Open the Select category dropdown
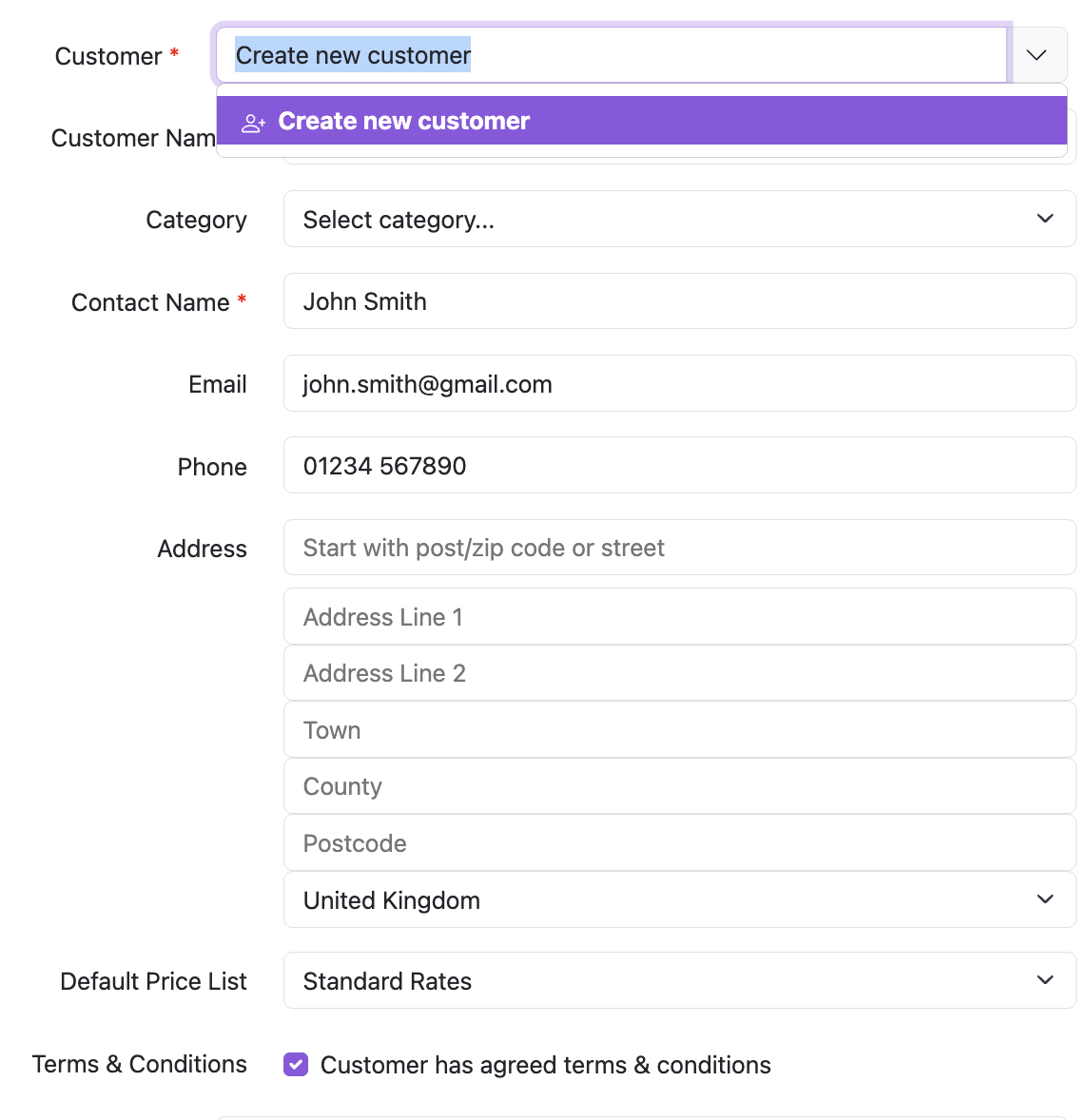This screenshot has height=1120, width=1090. tap(679, 220)
